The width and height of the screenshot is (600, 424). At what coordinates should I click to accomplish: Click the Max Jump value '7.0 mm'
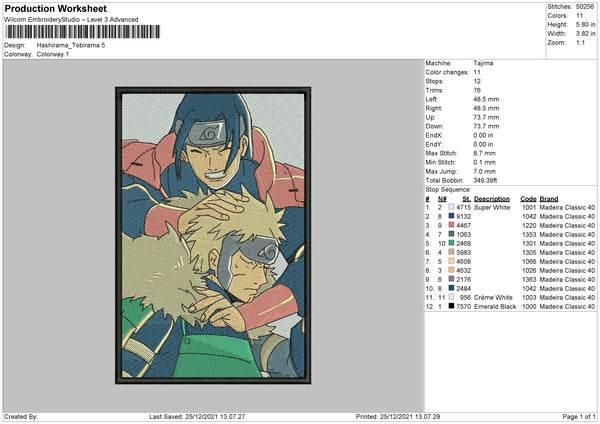(x=484, y=171)
